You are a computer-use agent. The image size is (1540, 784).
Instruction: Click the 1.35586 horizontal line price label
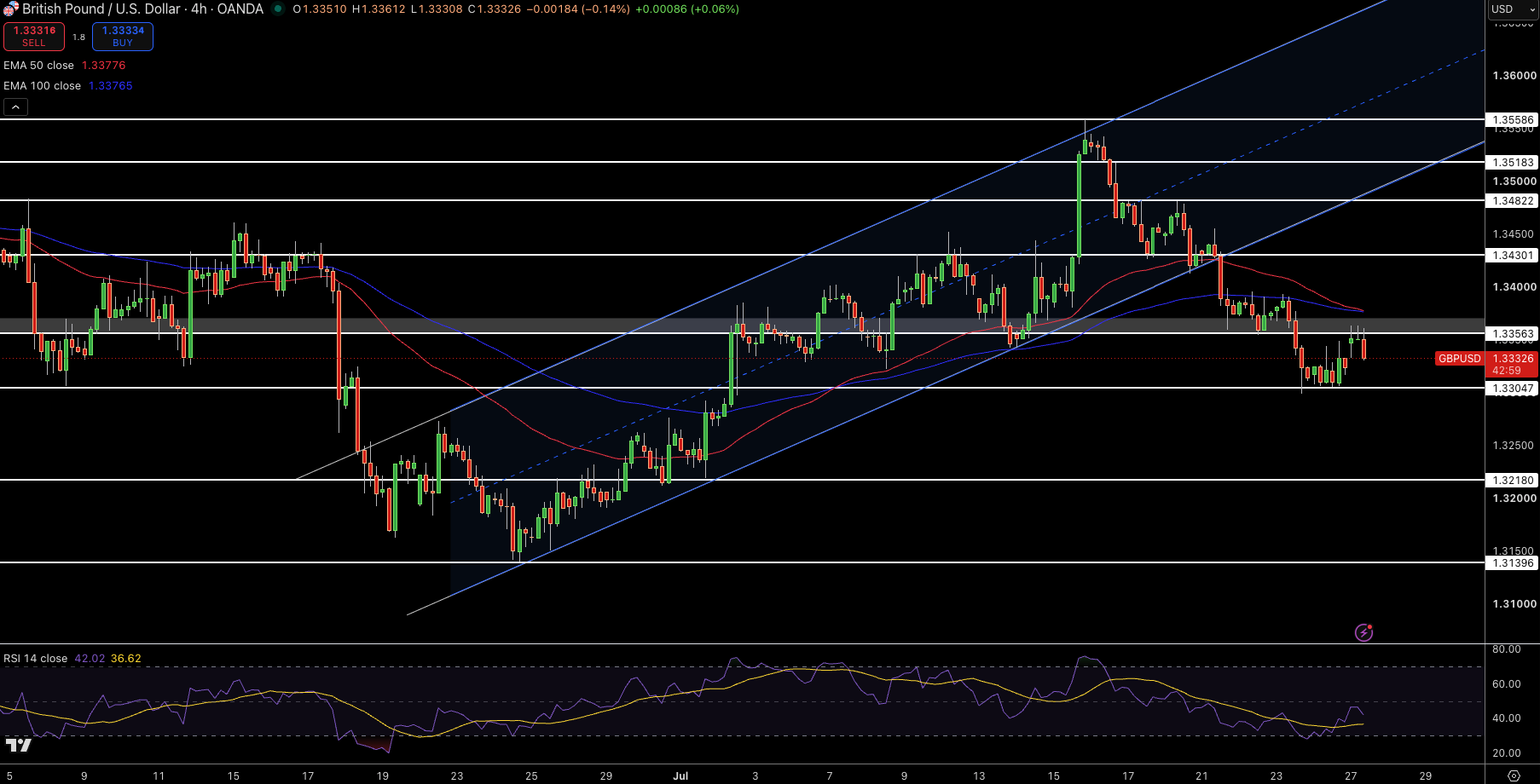tap(1513, 120)
